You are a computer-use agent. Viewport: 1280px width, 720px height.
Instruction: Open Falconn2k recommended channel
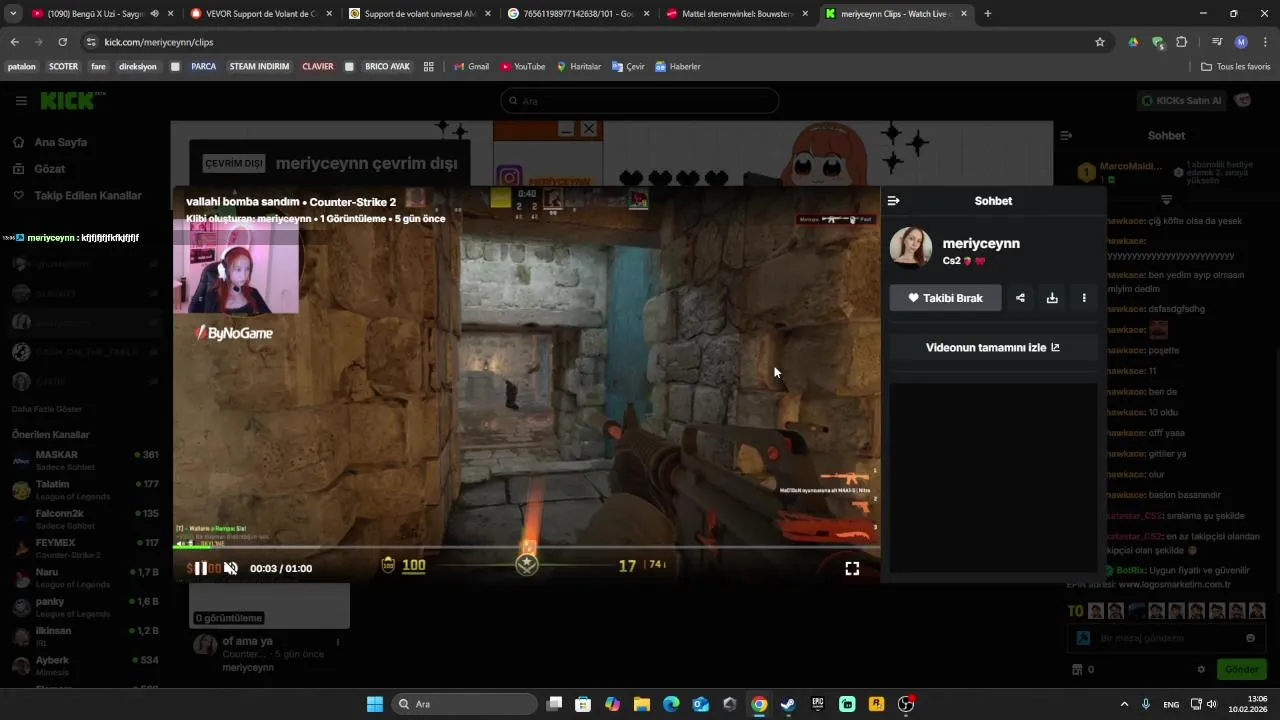pyautogui.click(x=85, y=519)
